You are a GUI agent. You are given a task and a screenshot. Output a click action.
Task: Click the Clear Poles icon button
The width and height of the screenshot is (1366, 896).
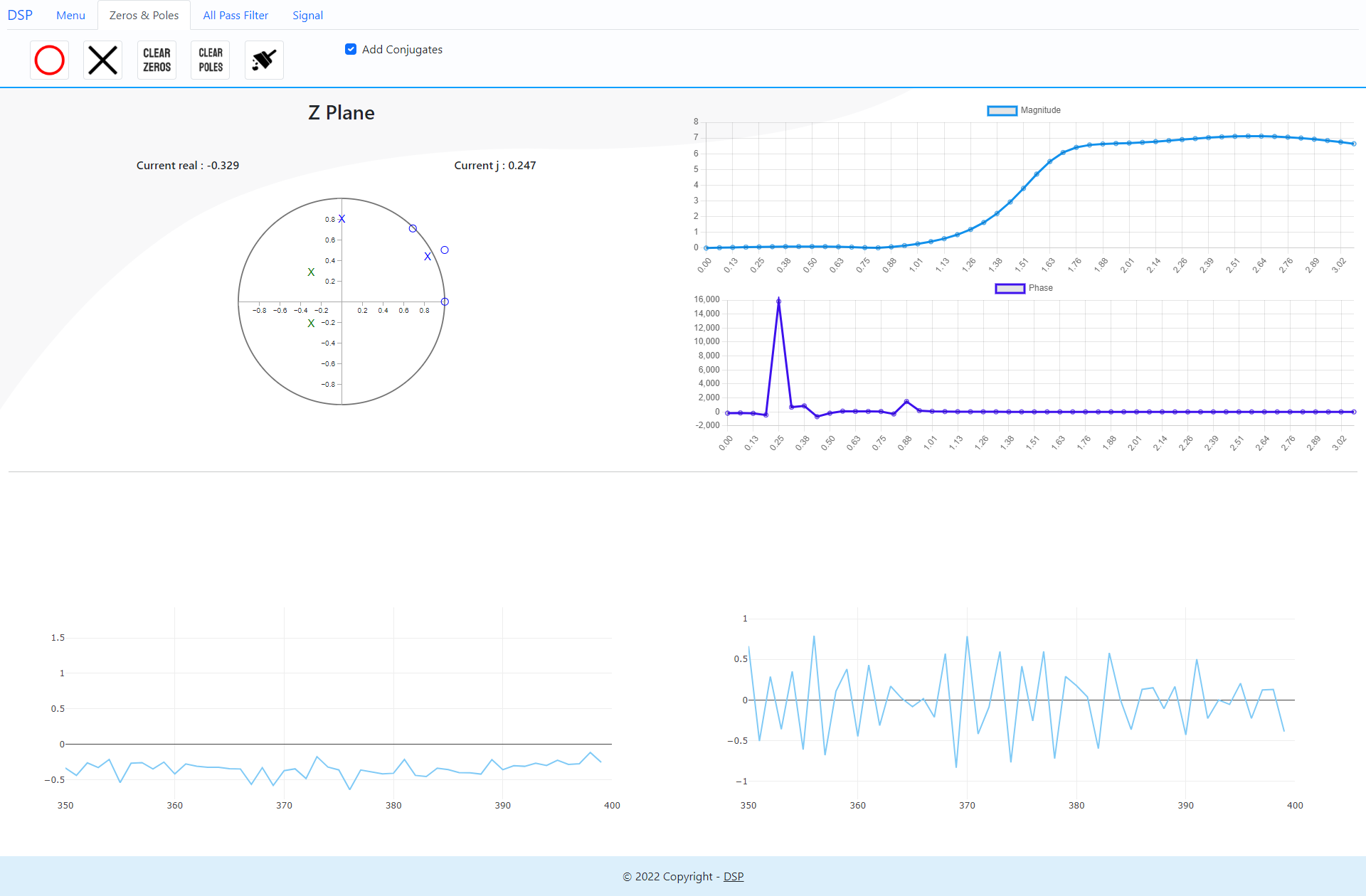coord(211,60)
